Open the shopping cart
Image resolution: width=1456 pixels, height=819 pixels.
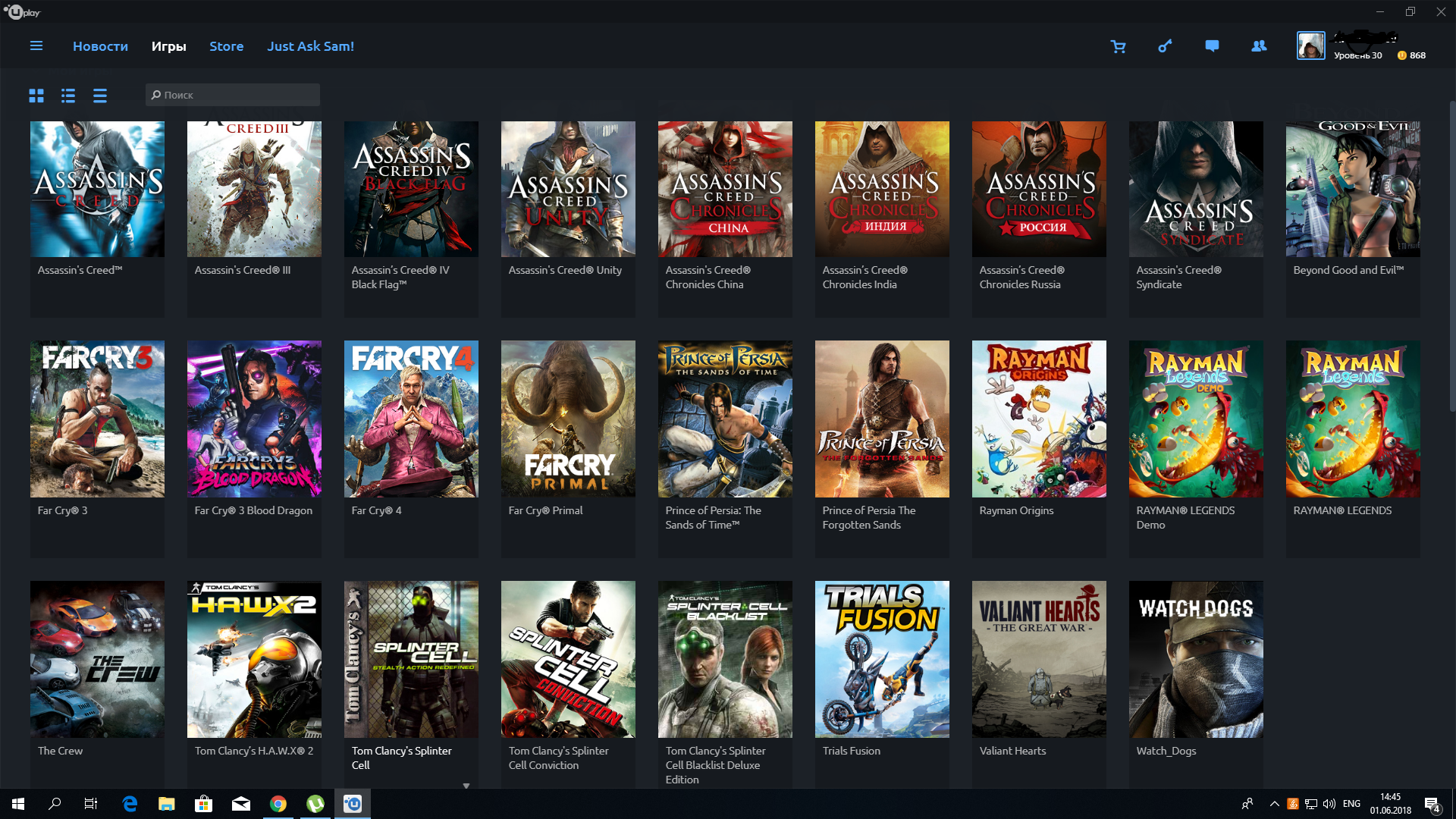[x=1118, y=46]
